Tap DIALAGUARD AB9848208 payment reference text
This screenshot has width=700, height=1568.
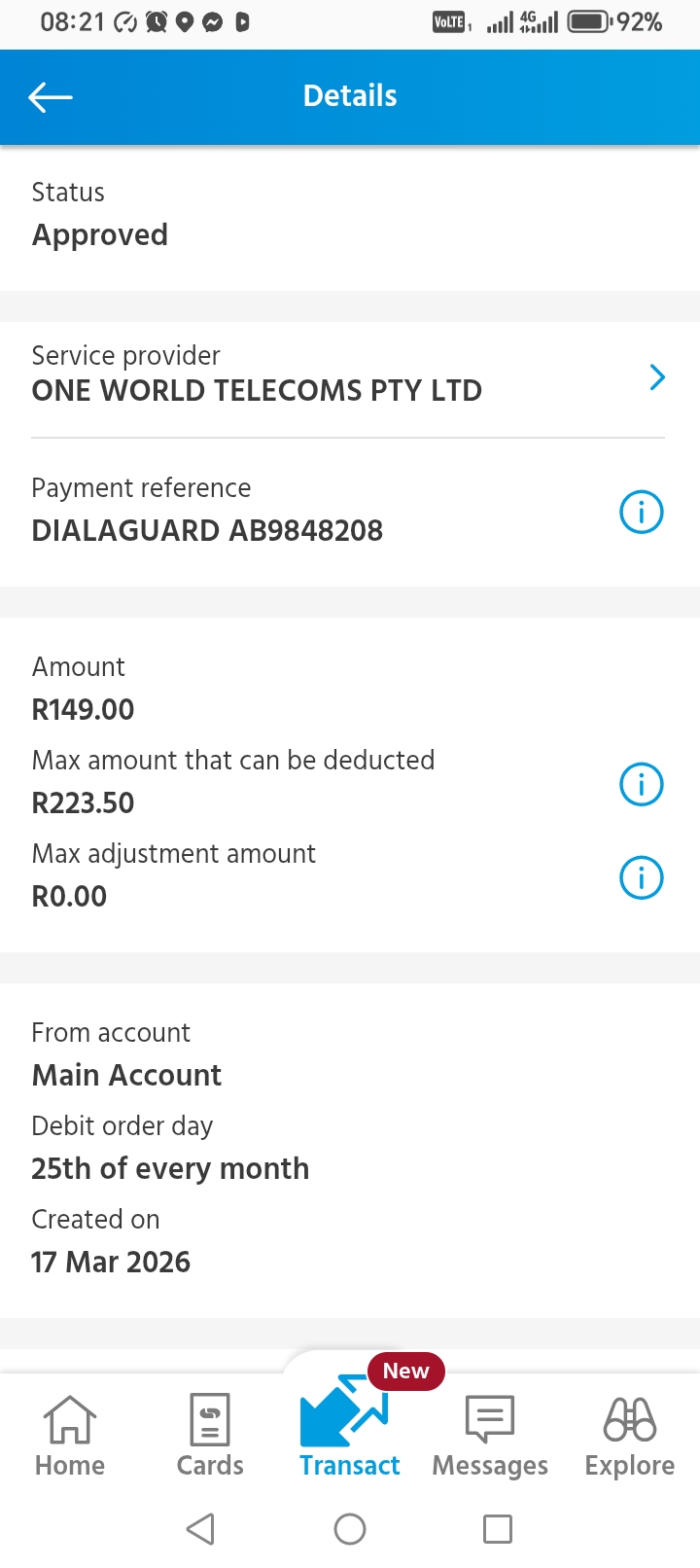pyautogui.click(x=207, y=530)
